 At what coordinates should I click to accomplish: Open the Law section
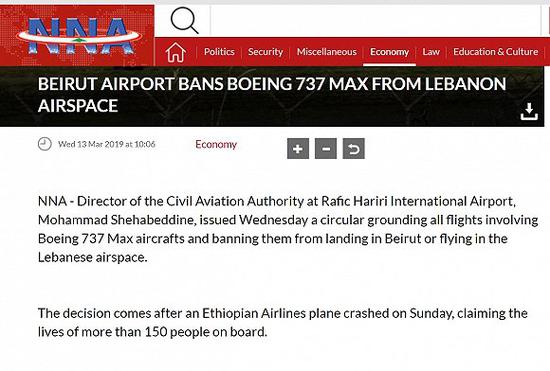pos(431,52)
